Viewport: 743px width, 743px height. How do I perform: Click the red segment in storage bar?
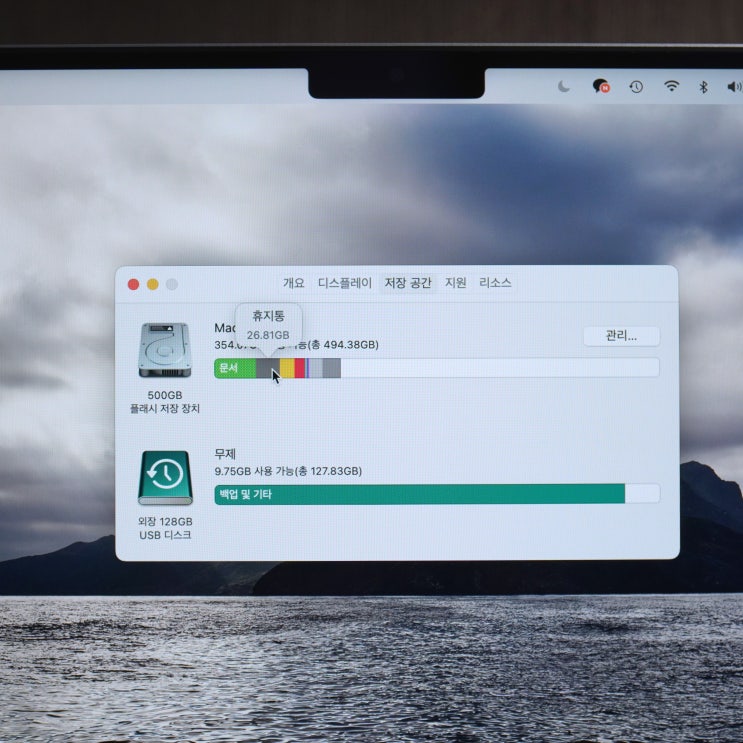(x=299, y=368)
